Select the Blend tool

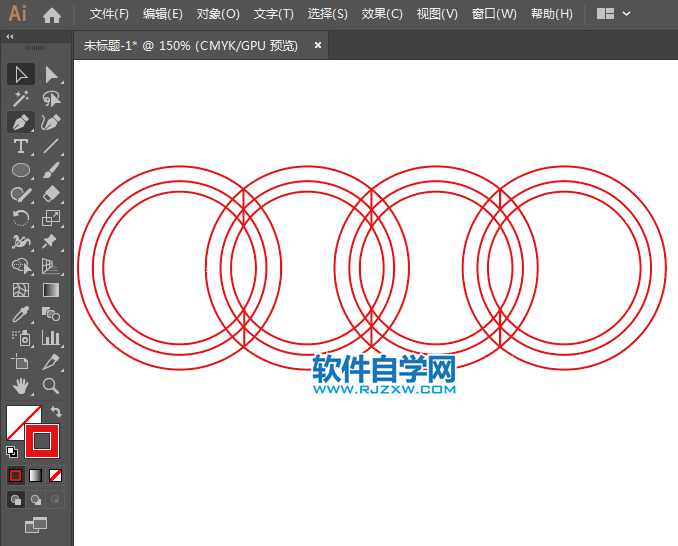51,314
